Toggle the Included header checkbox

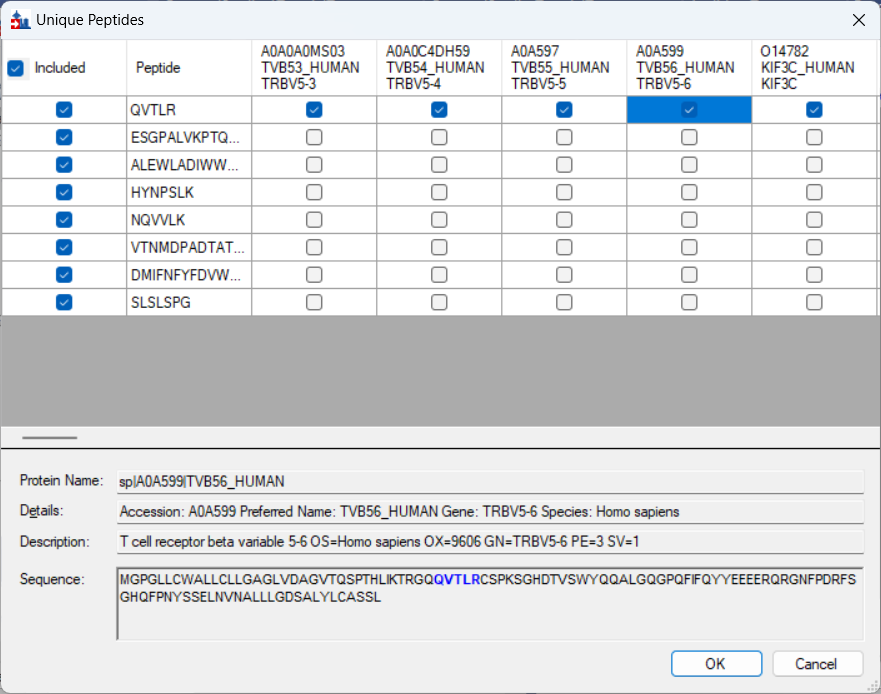click(15, 68)
